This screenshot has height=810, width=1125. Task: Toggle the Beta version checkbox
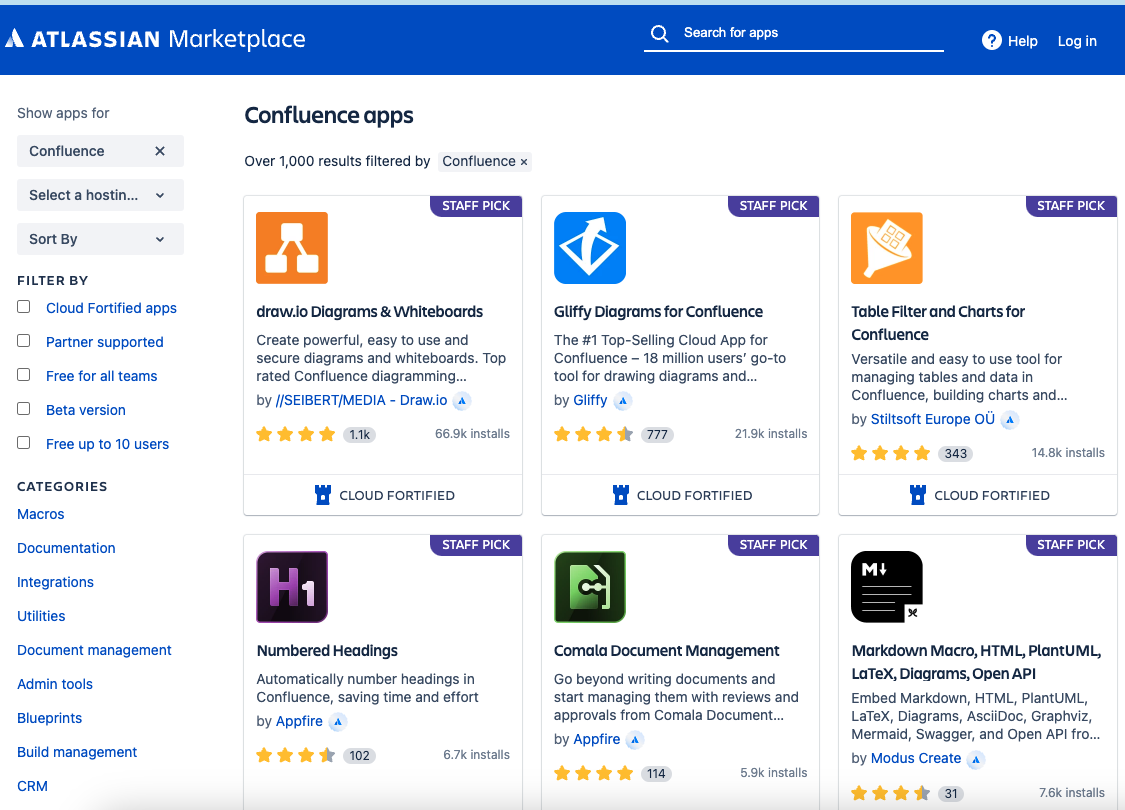pyautogui.click(x=24, y=409)
